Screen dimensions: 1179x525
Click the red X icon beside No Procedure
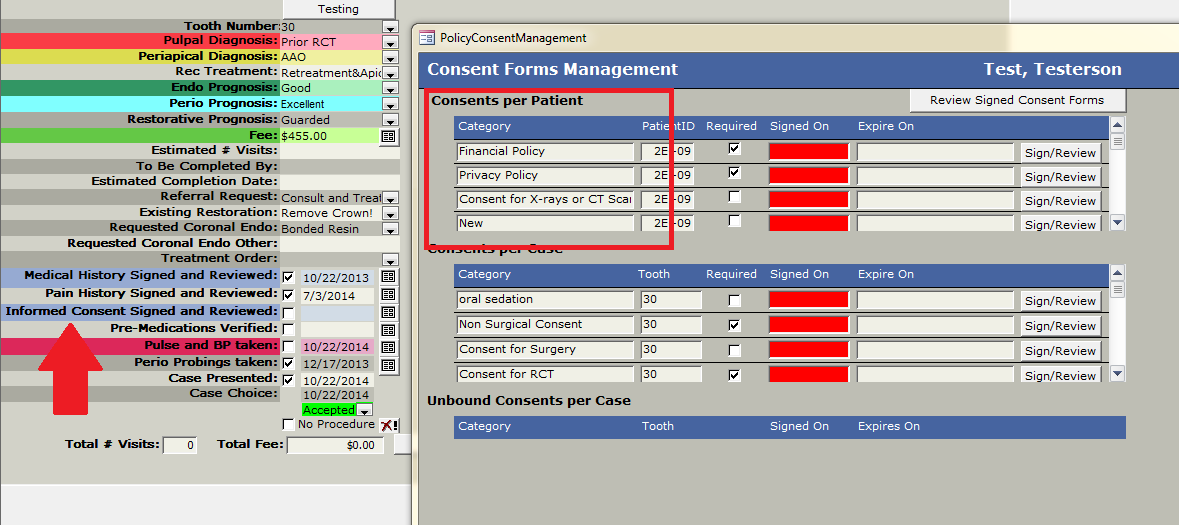click(389, 425)
